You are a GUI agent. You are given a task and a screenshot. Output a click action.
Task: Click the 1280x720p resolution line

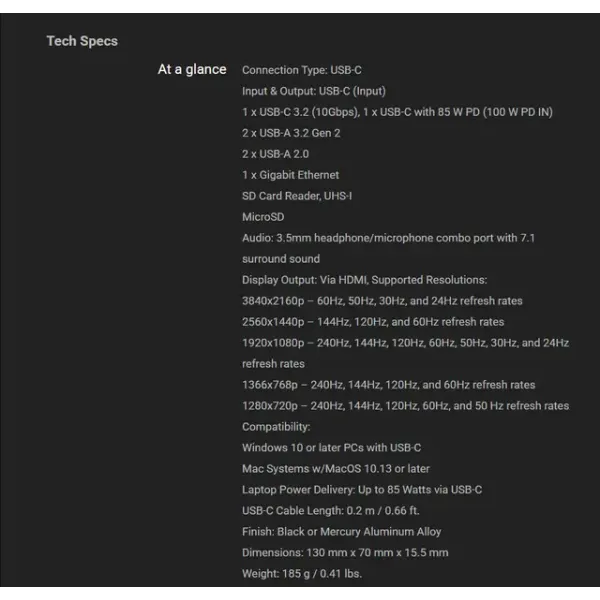coord(405,406)
